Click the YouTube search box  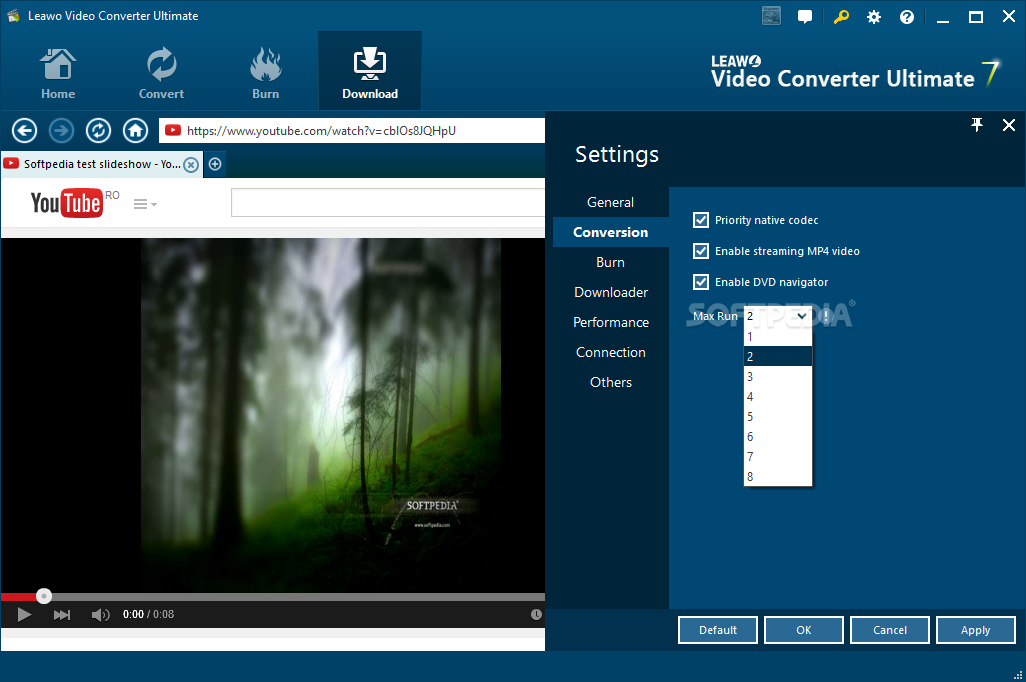point(388,203)
